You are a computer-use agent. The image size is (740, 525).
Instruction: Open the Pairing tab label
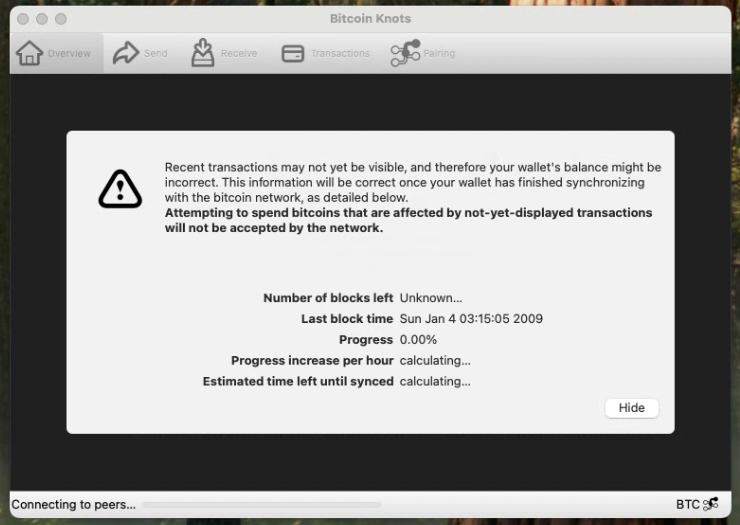coord(439,53)
